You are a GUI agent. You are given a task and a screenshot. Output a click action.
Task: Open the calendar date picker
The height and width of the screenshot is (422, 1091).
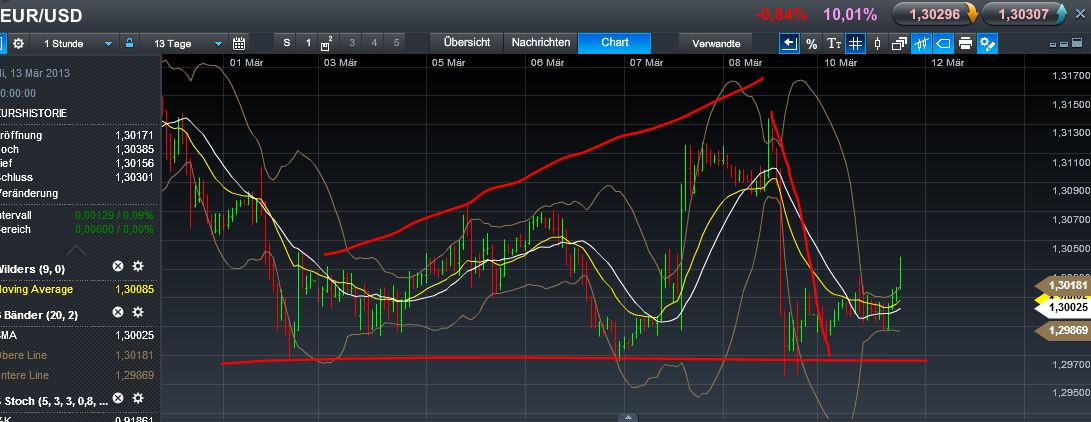pyautogui.click(x=239, y=43)
